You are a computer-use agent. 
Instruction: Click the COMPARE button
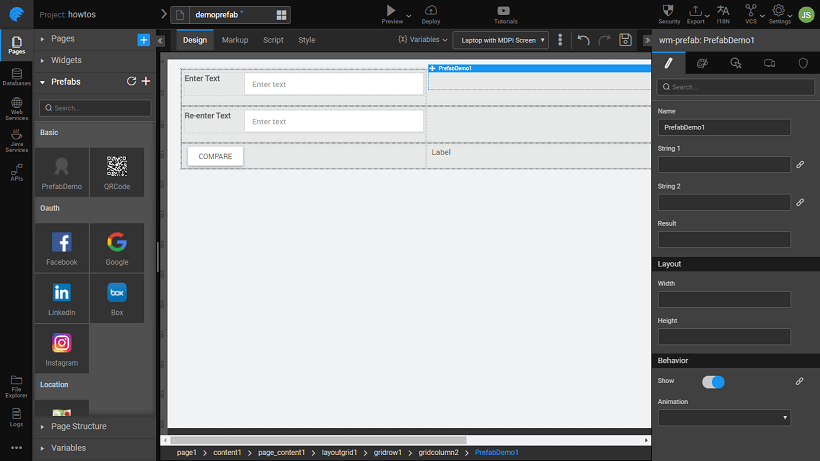(215, 157)
